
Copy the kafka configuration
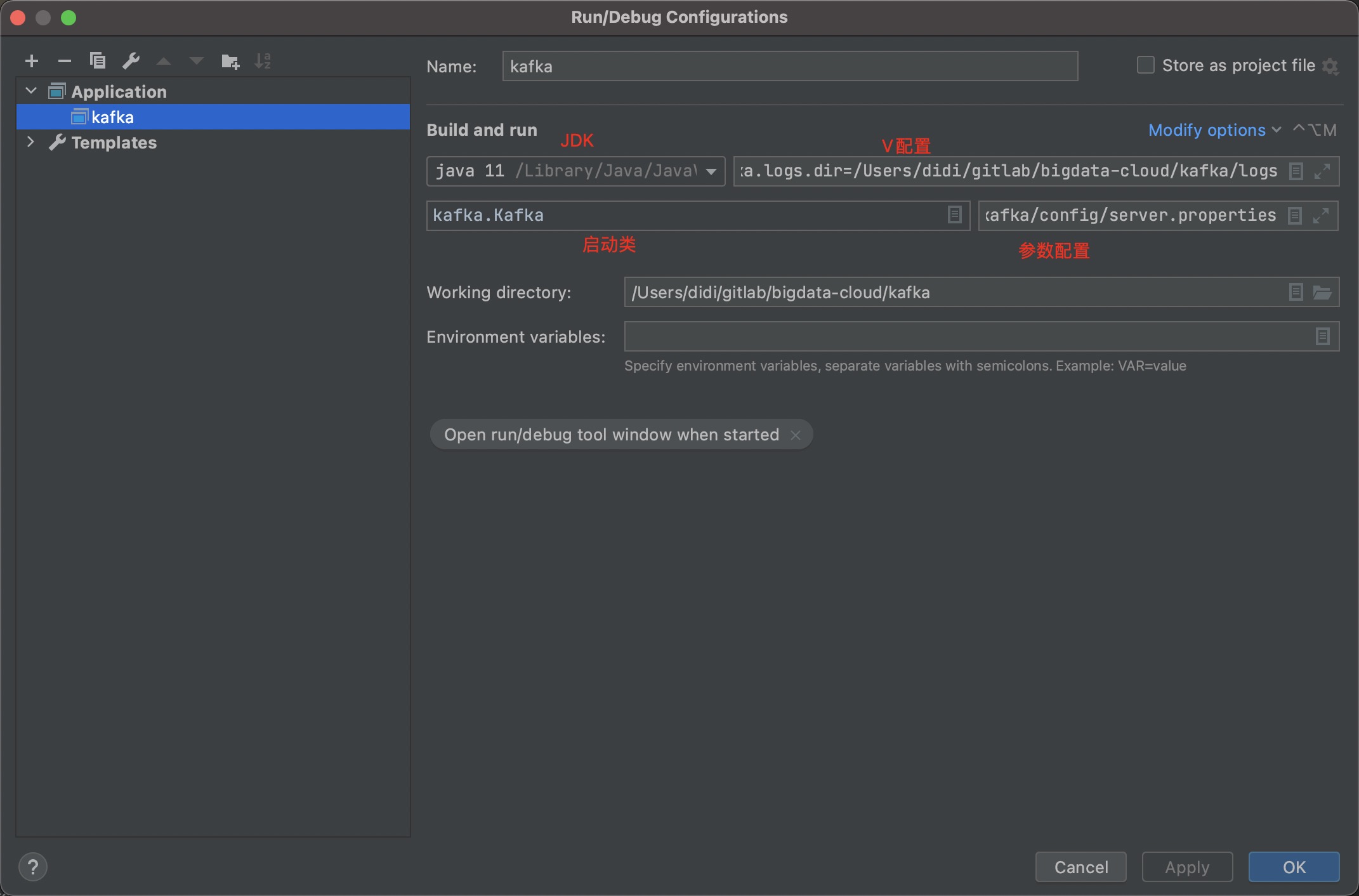tap(98, 61)
